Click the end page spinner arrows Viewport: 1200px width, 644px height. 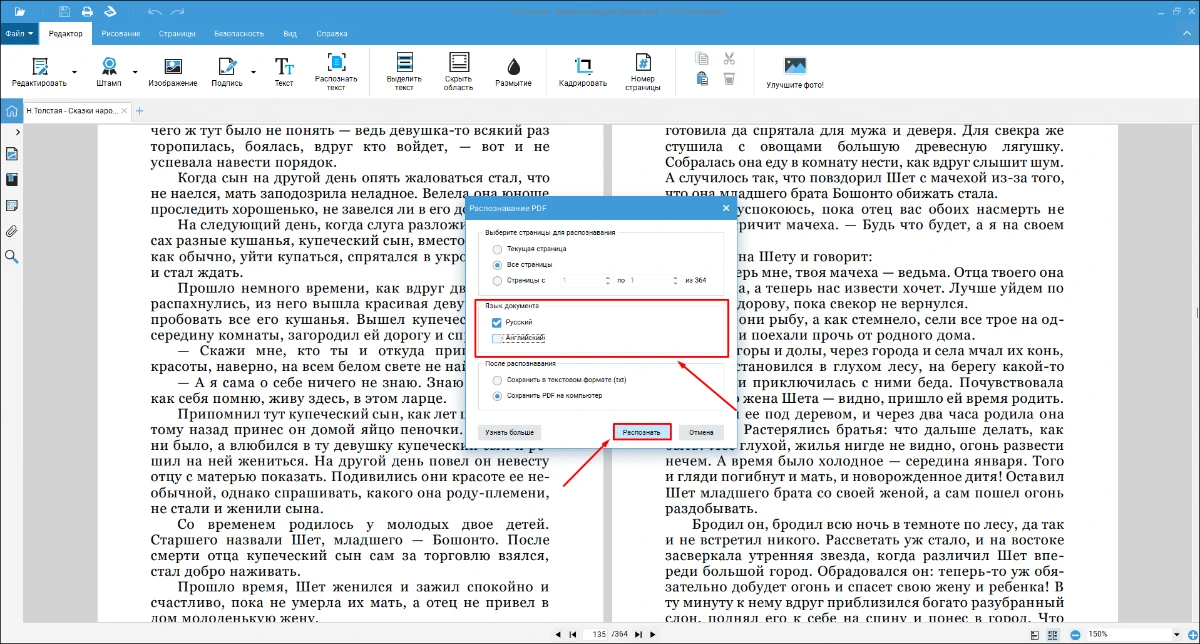tap(673, 281)
